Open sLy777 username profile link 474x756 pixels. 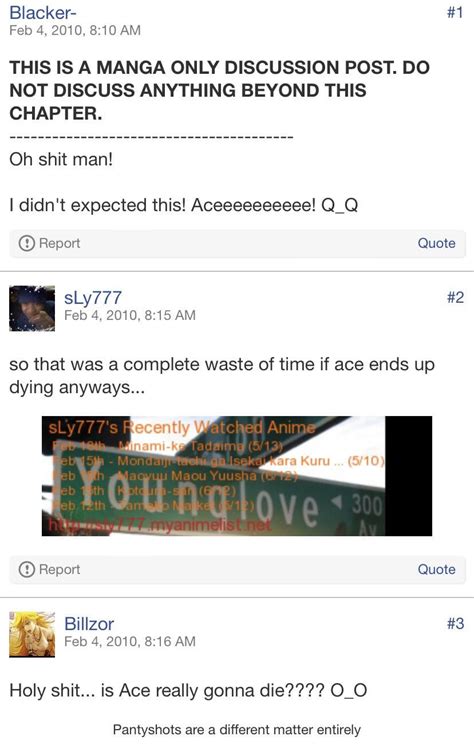pos(93,297)
